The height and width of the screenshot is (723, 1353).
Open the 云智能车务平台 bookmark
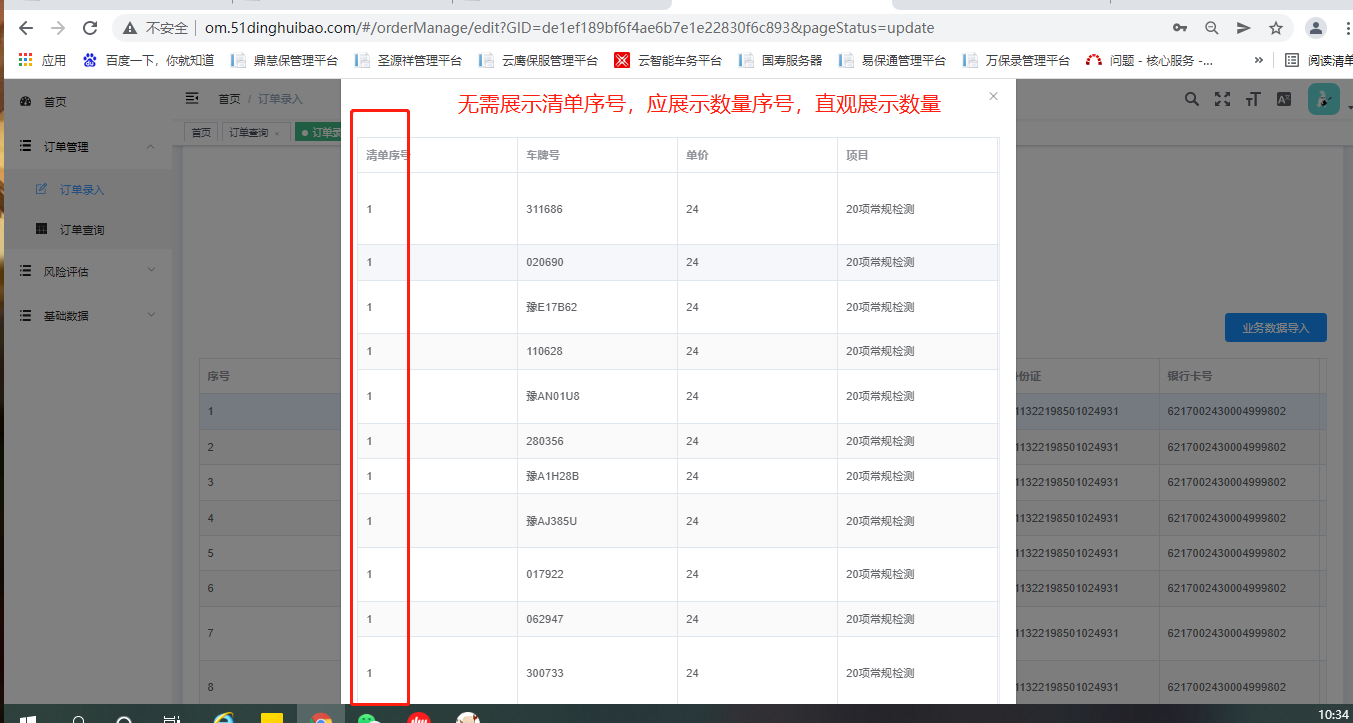668,60
